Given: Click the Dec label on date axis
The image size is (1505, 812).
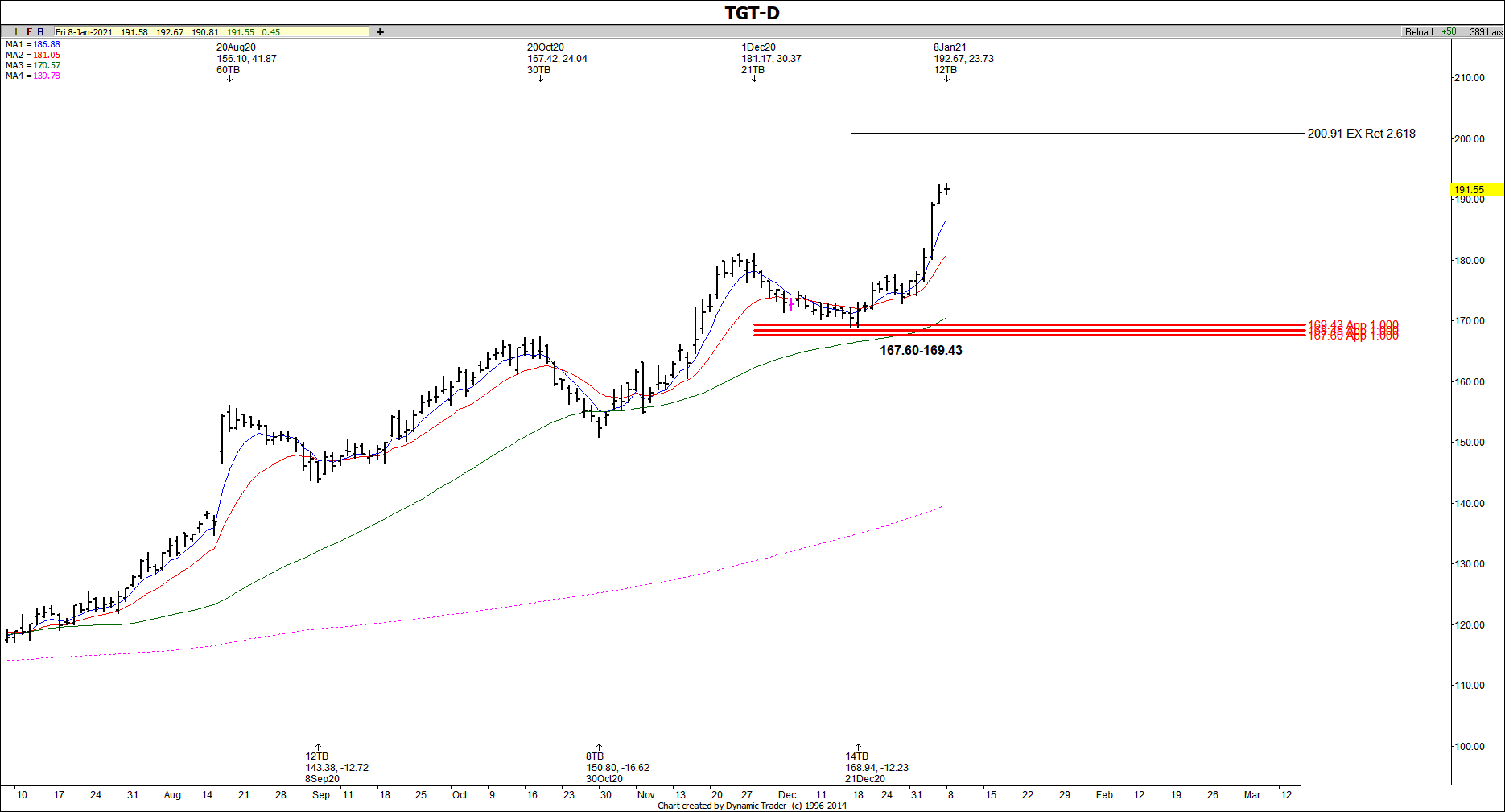Looking at the screenshot, I should pos(787,795).
